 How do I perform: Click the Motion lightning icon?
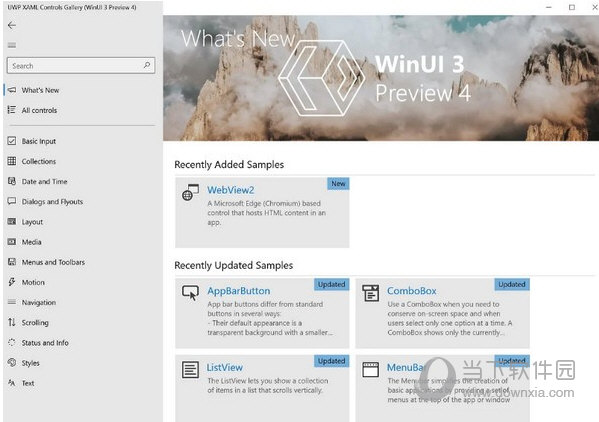[12, 282]
